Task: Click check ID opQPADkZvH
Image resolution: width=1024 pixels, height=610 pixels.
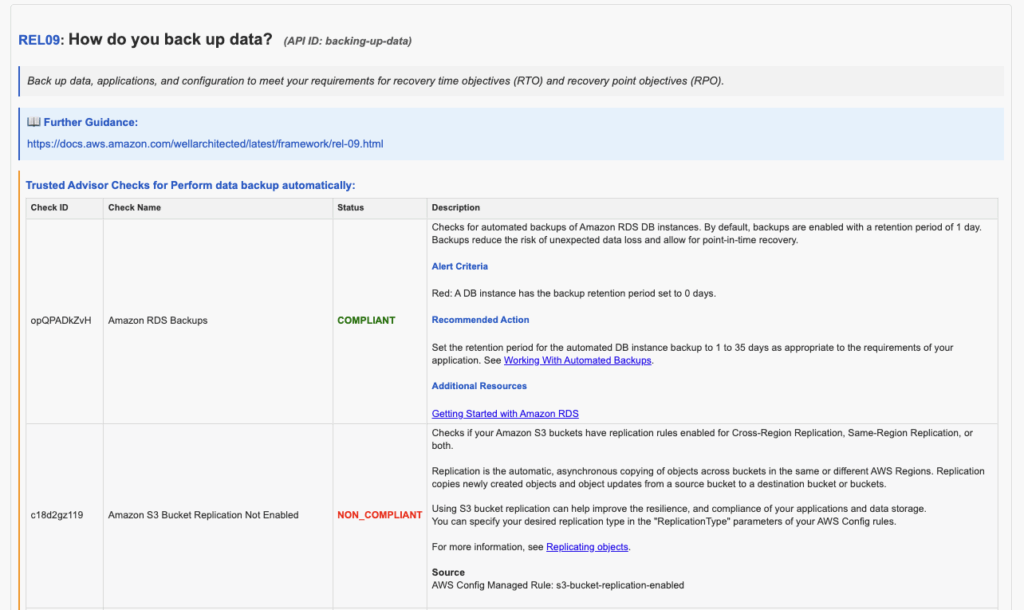Action: [61, 320]
